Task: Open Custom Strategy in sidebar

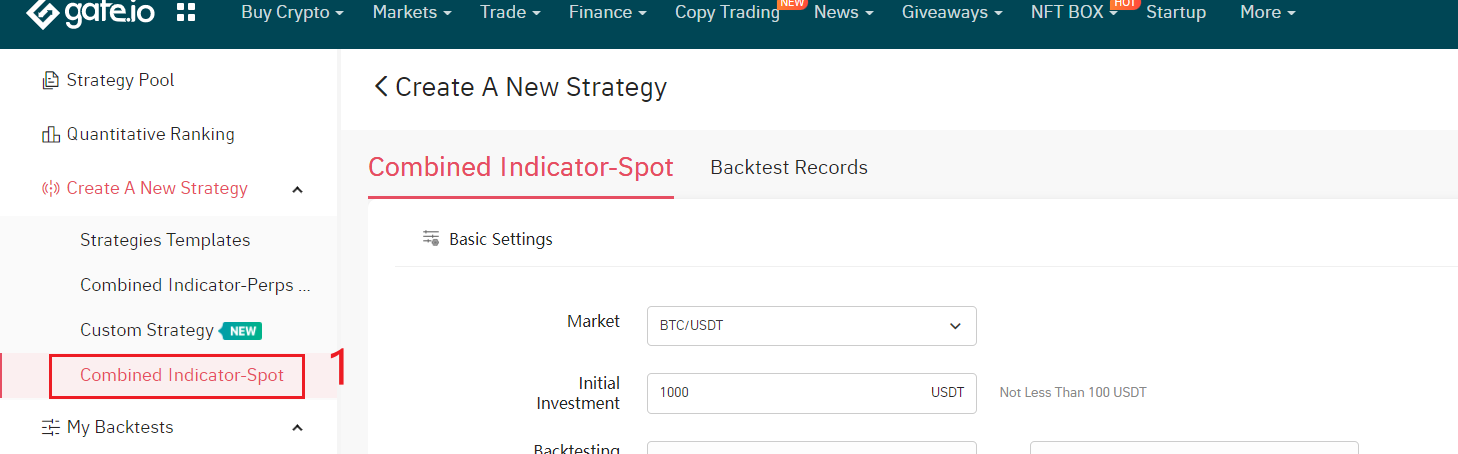Action: 147,330
